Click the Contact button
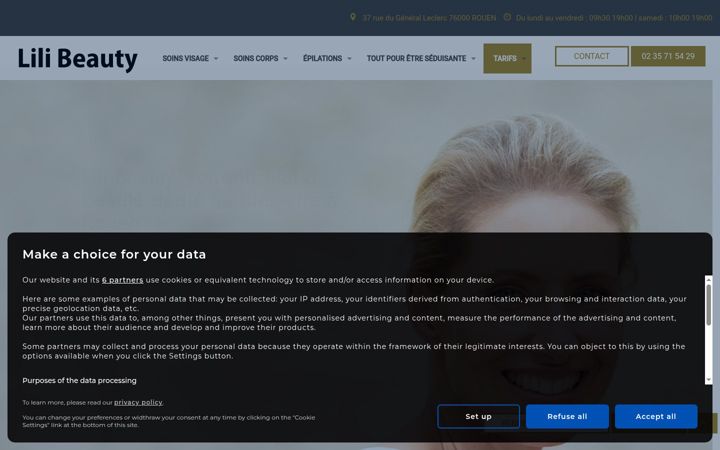 point(591,56)
